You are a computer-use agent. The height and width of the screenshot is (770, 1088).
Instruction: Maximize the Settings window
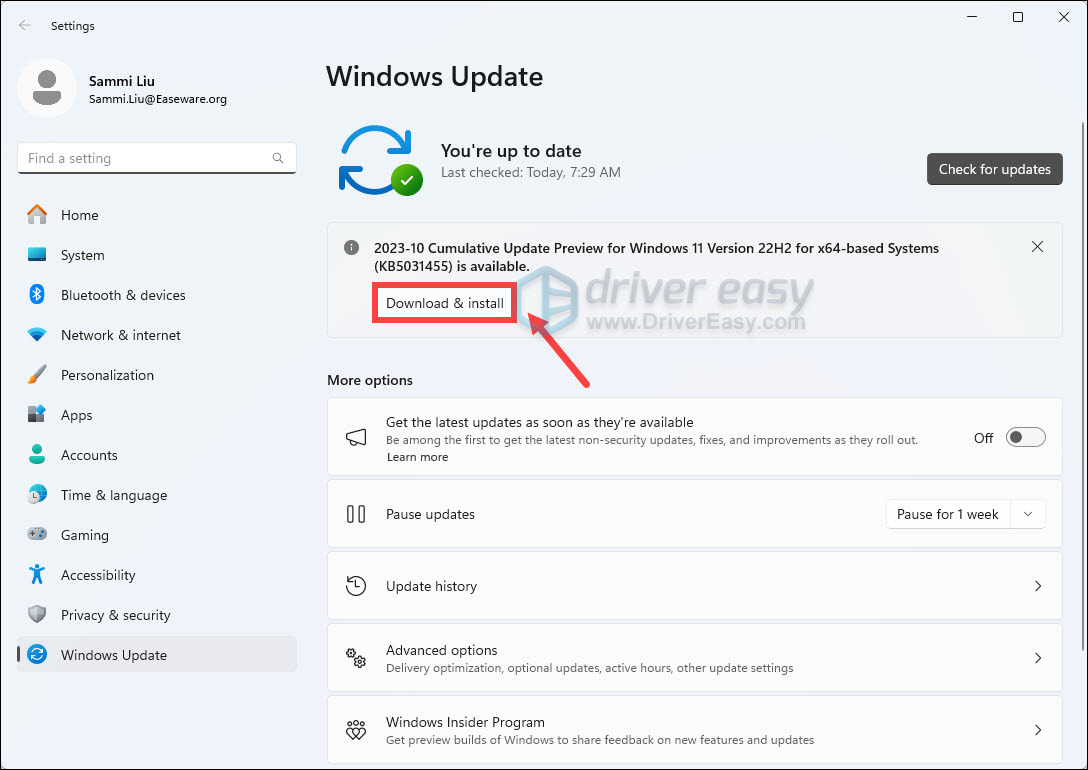1018,17
